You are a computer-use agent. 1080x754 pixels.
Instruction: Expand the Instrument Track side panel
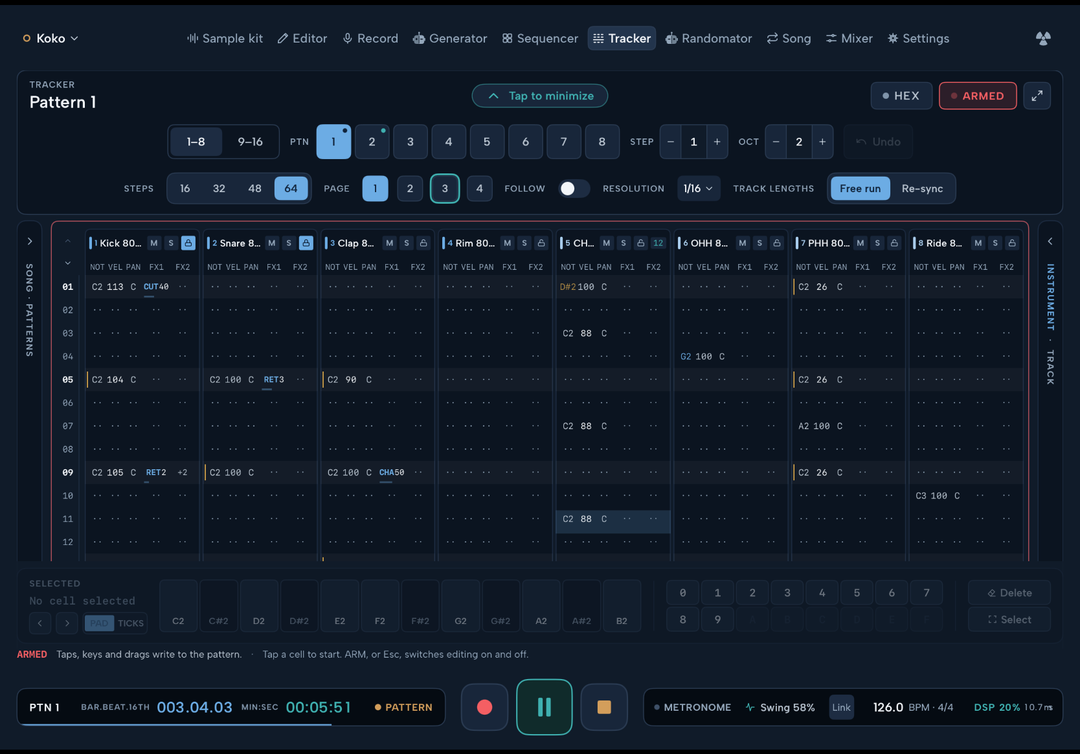pos(1050,242)
